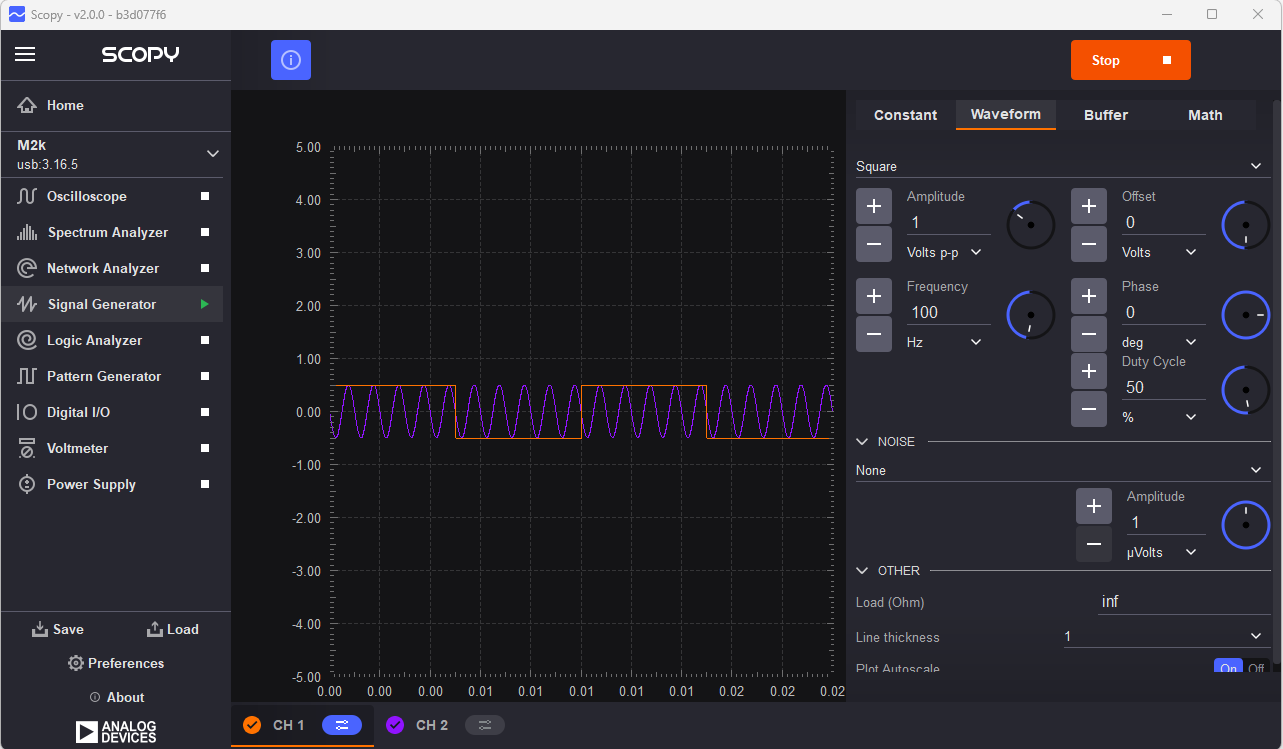Screen dimensions: 1283x749
Task: Open Duty Cycle percent unit dropdown
Action: 1160,417
